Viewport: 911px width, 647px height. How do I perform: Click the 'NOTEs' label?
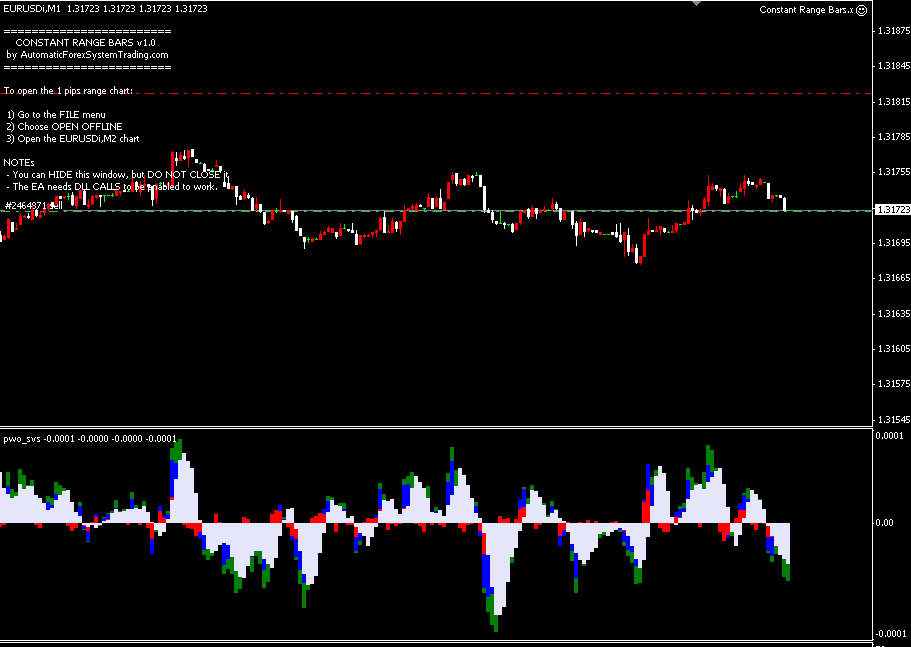pyautogui.click(x=19, y=163)
